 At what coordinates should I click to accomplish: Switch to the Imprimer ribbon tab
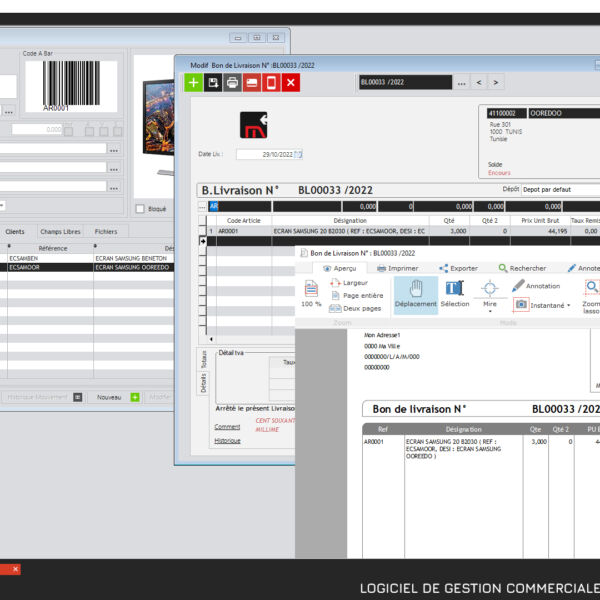(396, 268)
